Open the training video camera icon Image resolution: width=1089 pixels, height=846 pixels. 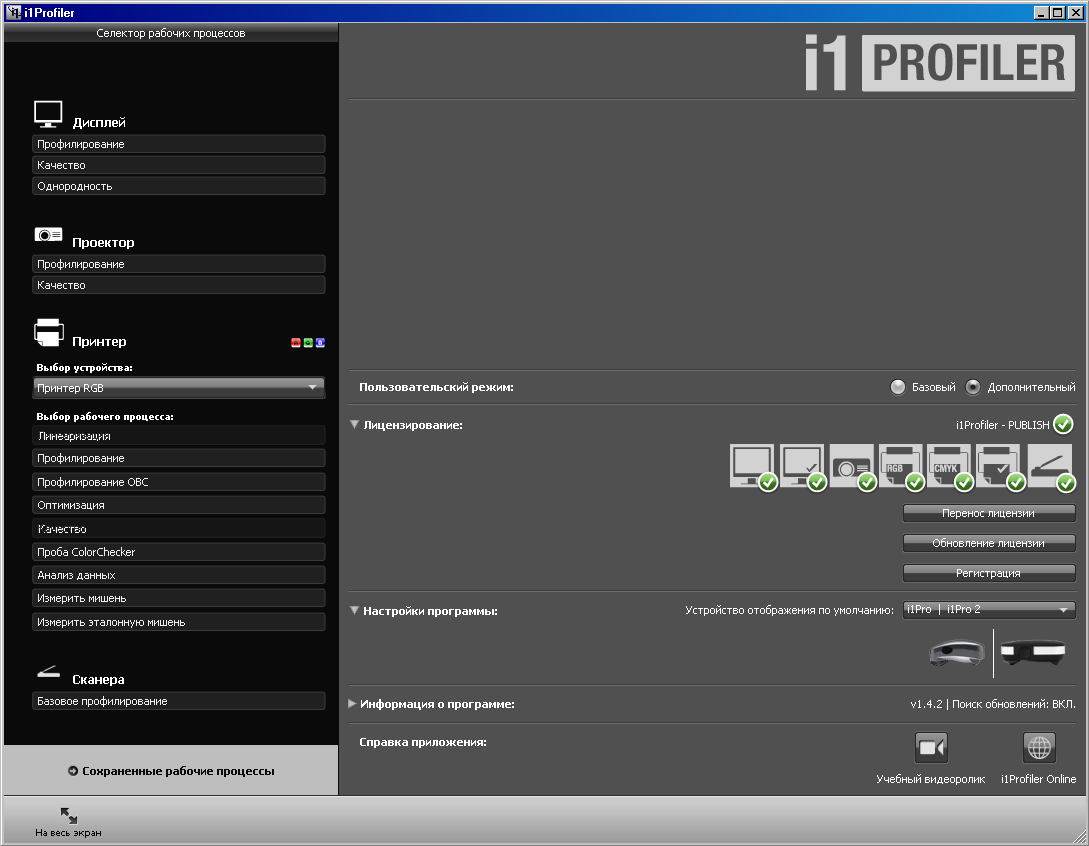[x=931, y=747]
